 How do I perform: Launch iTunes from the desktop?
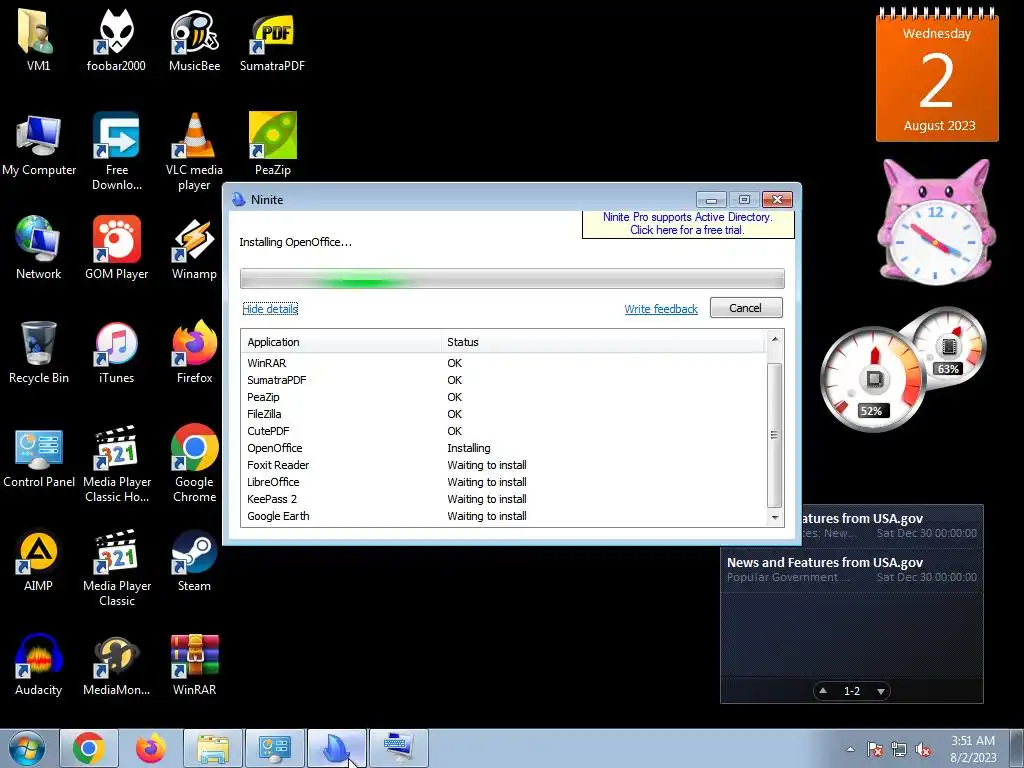pos(116,353)
